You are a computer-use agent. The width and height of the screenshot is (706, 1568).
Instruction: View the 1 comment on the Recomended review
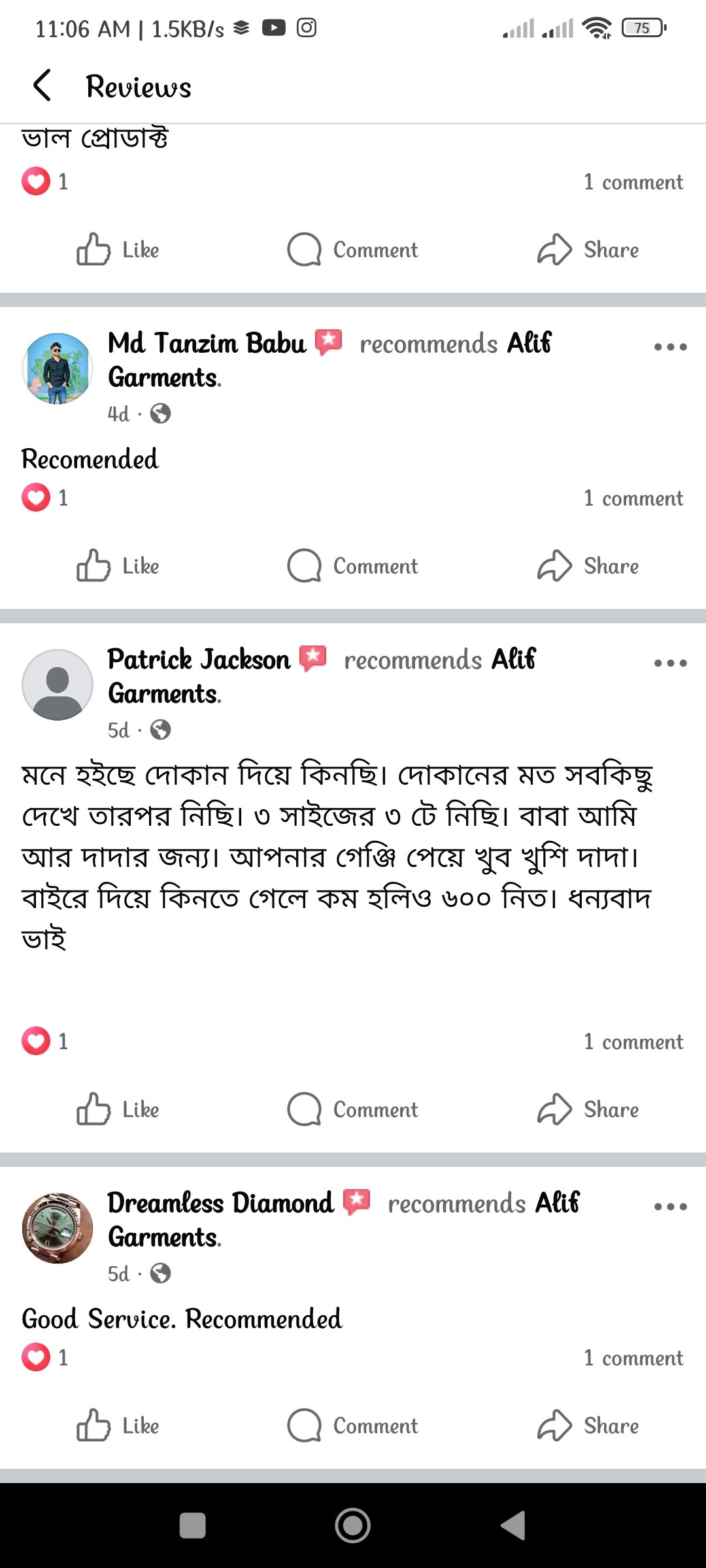(x=633, y=498)
